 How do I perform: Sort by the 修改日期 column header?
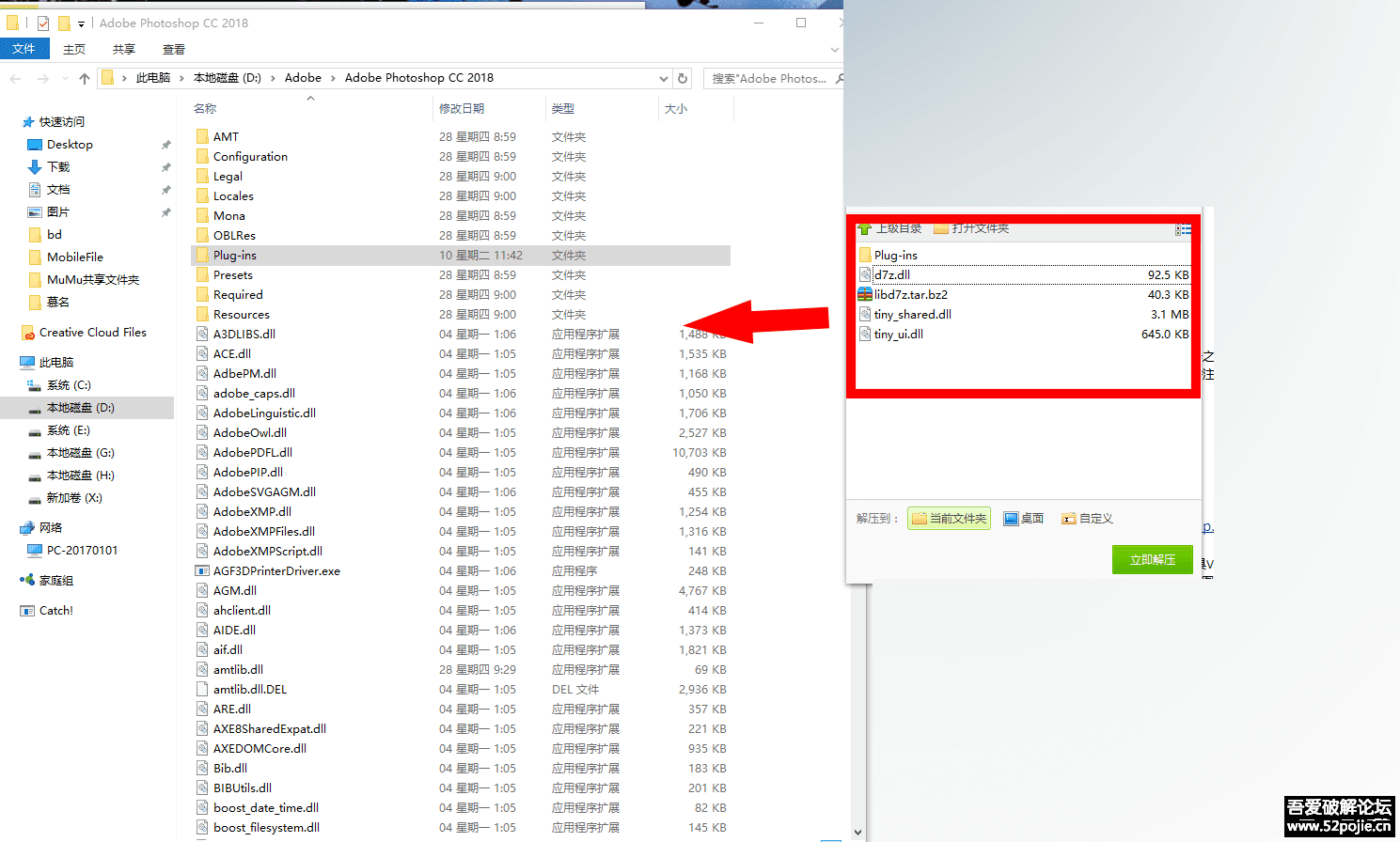[462, 109]
